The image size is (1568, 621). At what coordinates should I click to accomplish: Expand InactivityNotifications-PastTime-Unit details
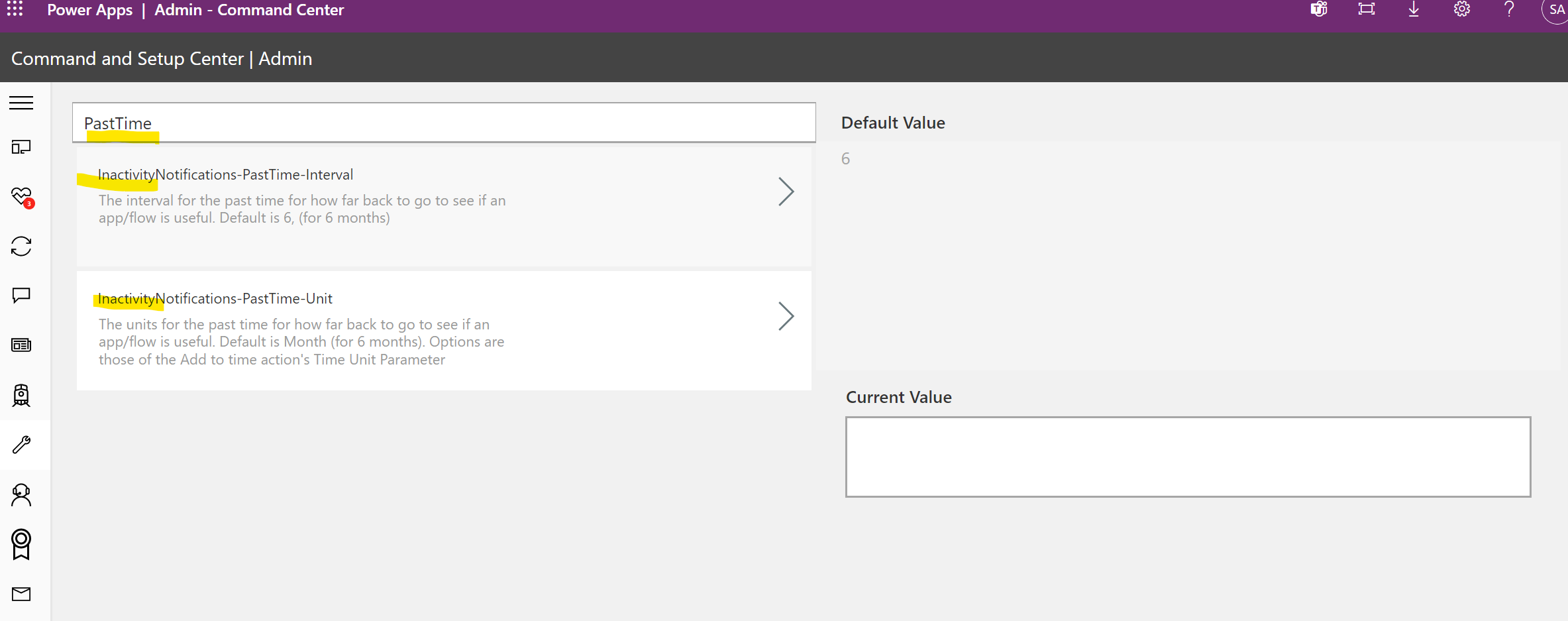(x=786, y=316)
